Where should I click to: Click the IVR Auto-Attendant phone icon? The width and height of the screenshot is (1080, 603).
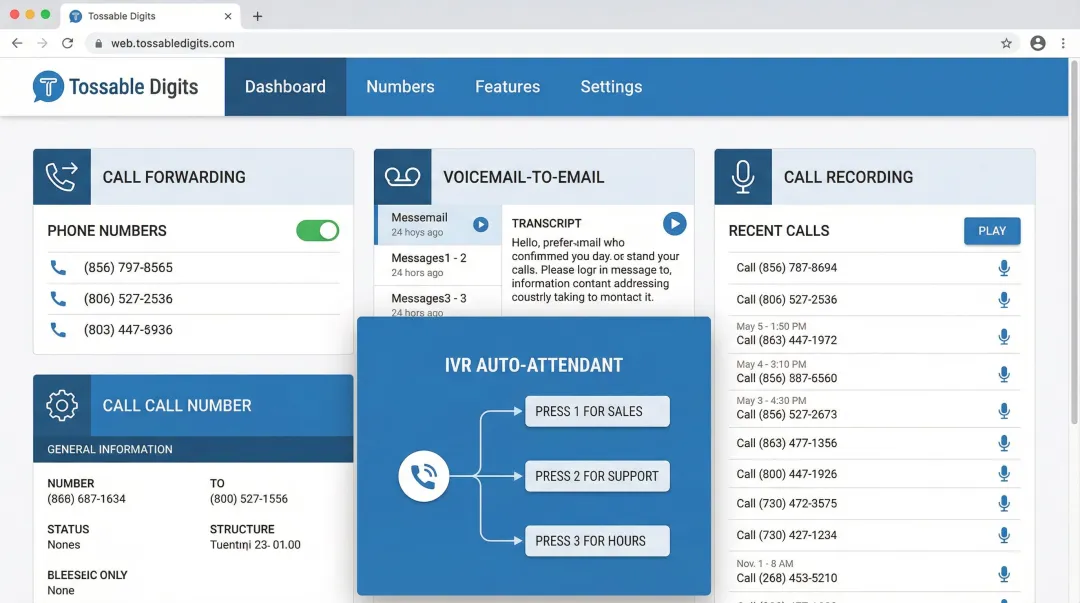pyautogui.click(x=423, y=476)
